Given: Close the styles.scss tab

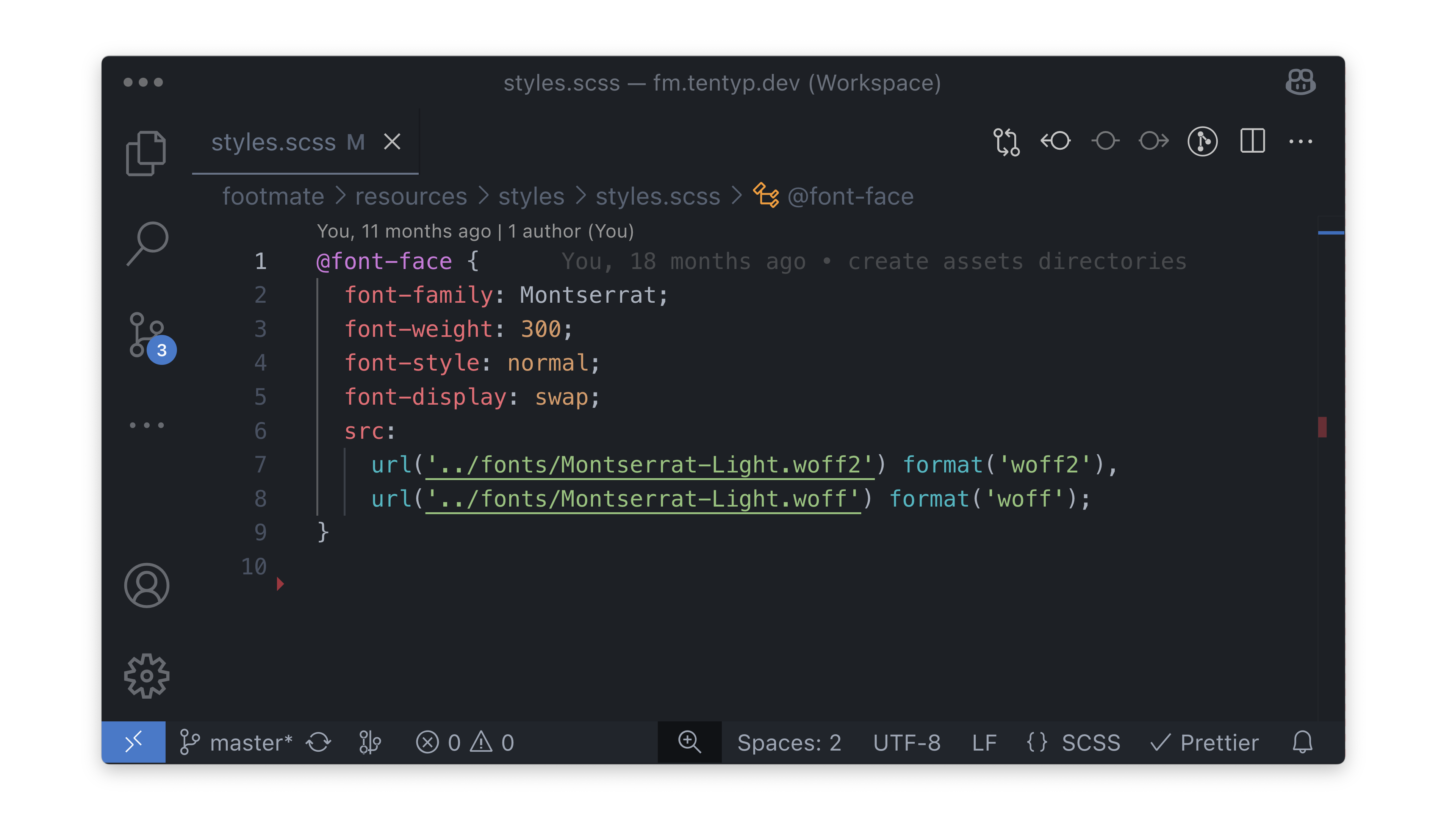Looking at the screenshot, I should [x=392, y=142].
